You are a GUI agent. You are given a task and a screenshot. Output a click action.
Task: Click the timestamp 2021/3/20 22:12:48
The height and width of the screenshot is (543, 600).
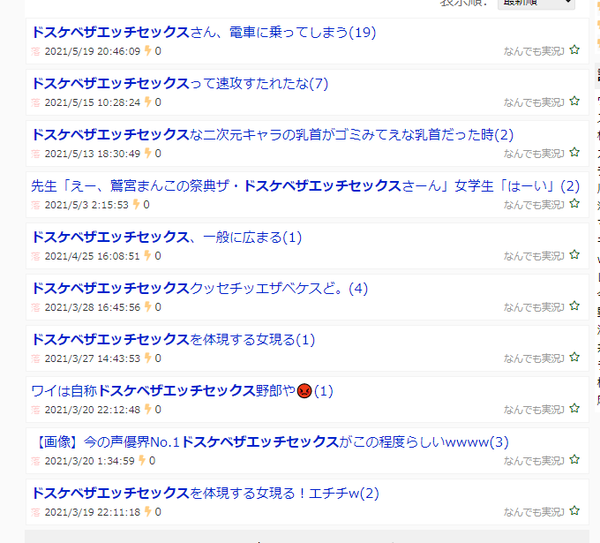[x=93, y=410]
